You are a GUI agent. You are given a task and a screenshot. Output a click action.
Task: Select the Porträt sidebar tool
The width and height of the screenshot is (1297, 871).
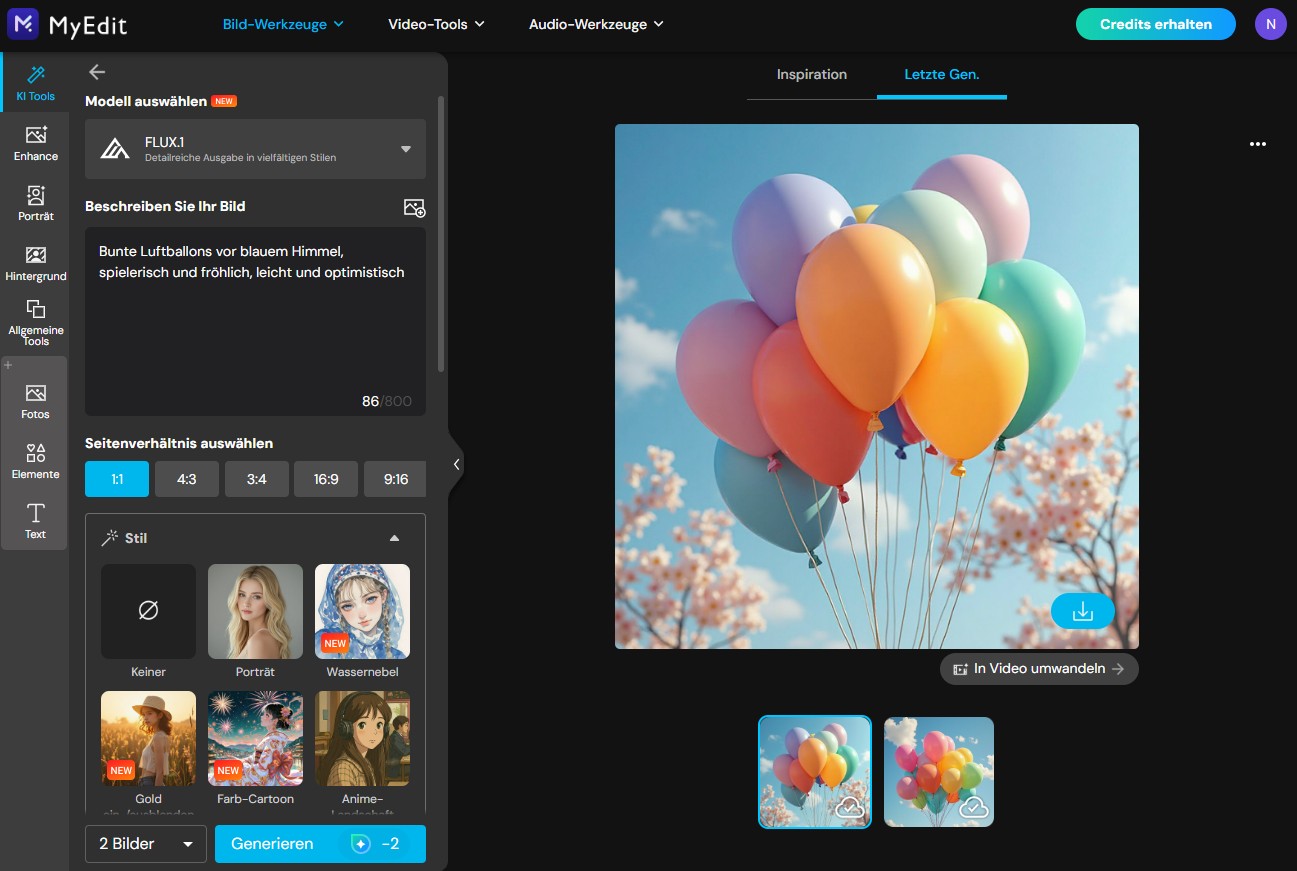click(x=35, y=204)
